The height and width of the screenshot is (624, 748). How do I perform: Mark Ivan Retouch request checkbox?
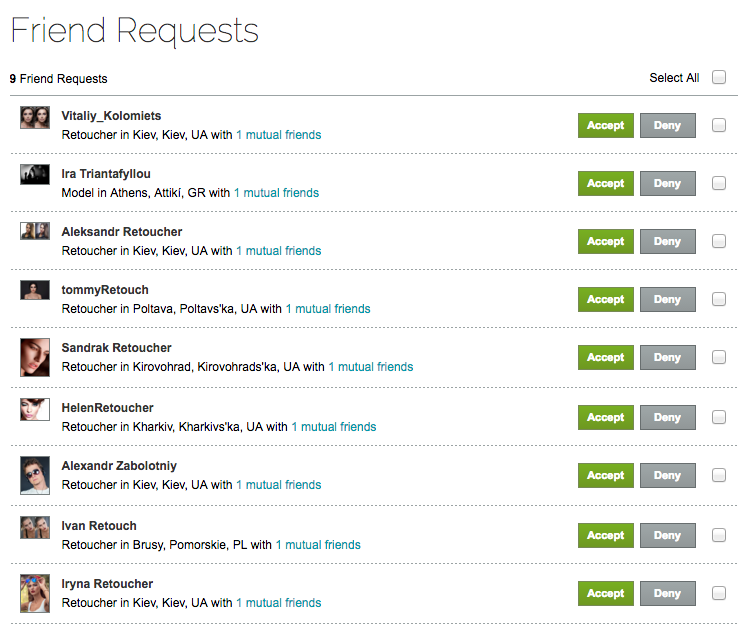[x=719, y=535]
